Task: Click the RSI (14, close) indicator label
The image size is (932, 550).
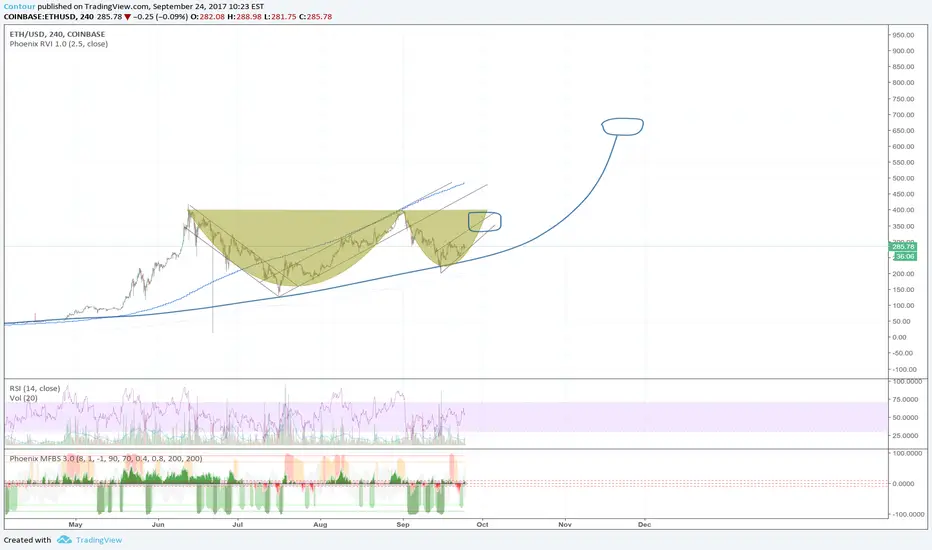Action: coord(34,388)
